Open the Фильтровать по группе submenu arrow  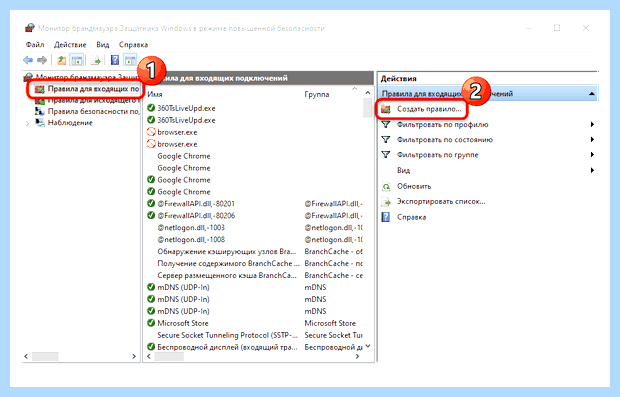click(x=592, y=155)
